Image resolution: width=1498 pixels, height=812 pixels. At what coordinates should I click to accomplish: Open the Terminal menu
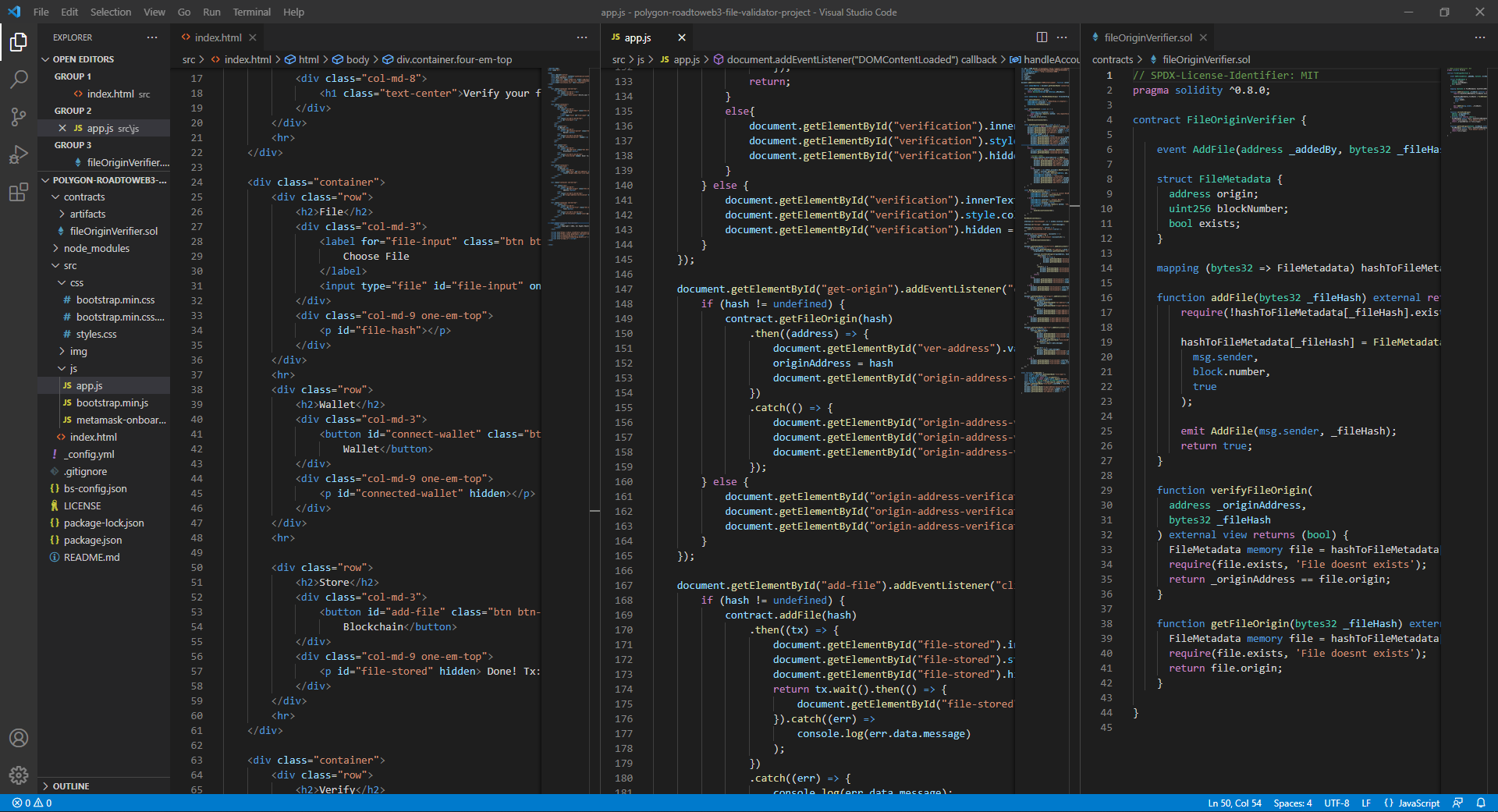pyautogui.click(x=251, y=12)
